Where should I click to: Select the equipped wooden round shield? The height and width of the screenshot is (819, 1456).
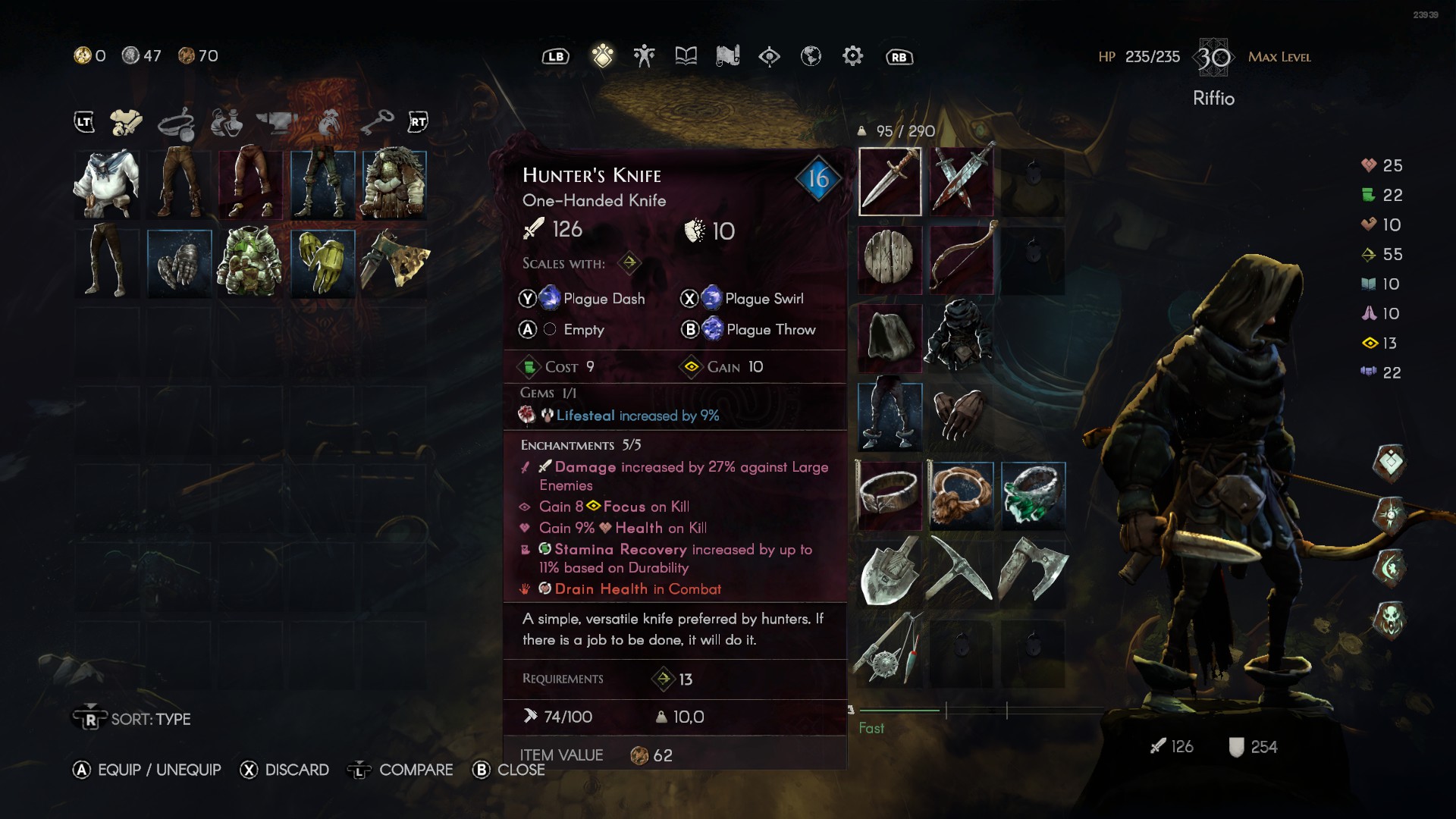890,259
